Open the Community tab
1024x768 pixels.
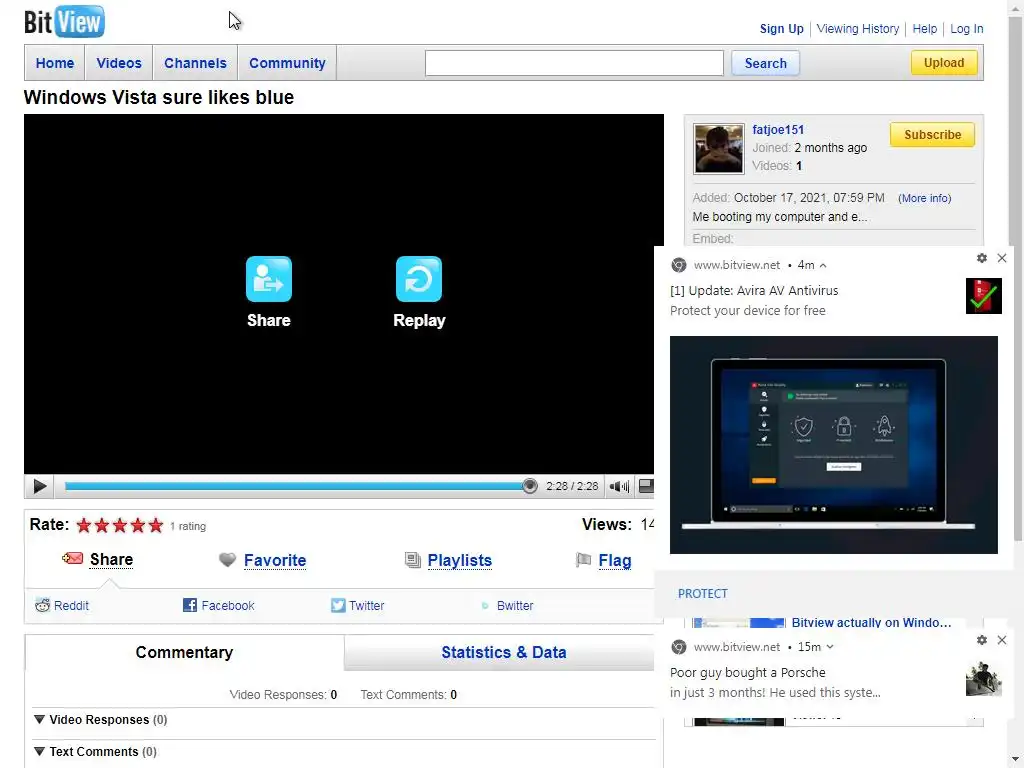(287, 63)
